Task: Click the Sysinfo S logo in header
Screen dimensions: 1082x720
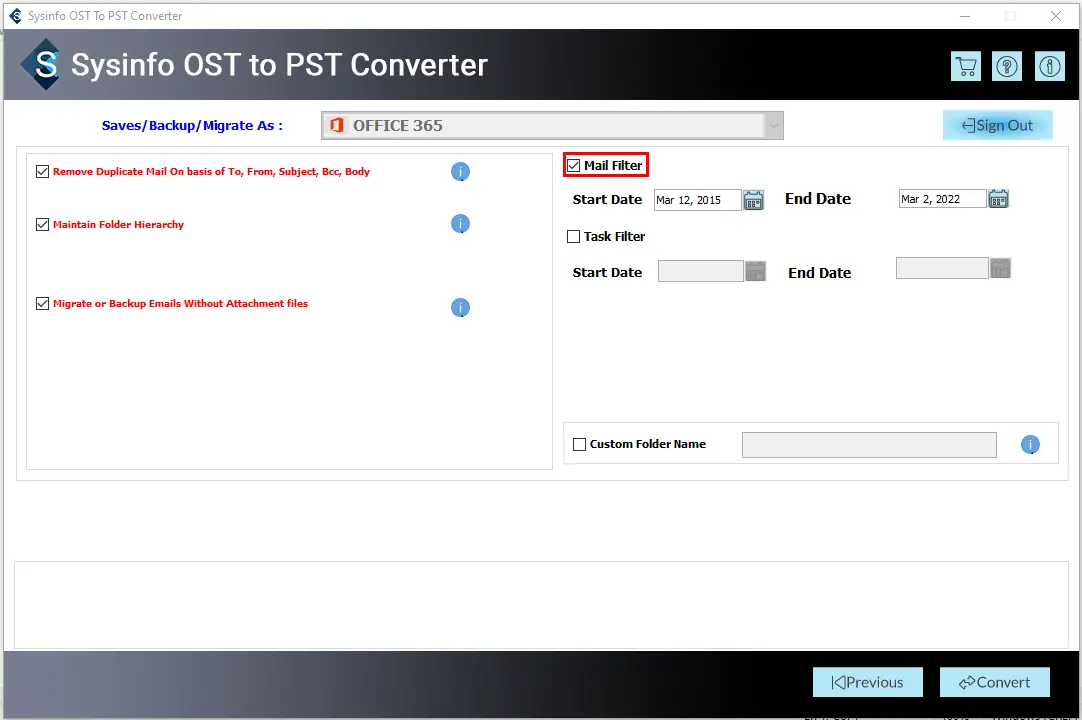Action: pos(43,64)
